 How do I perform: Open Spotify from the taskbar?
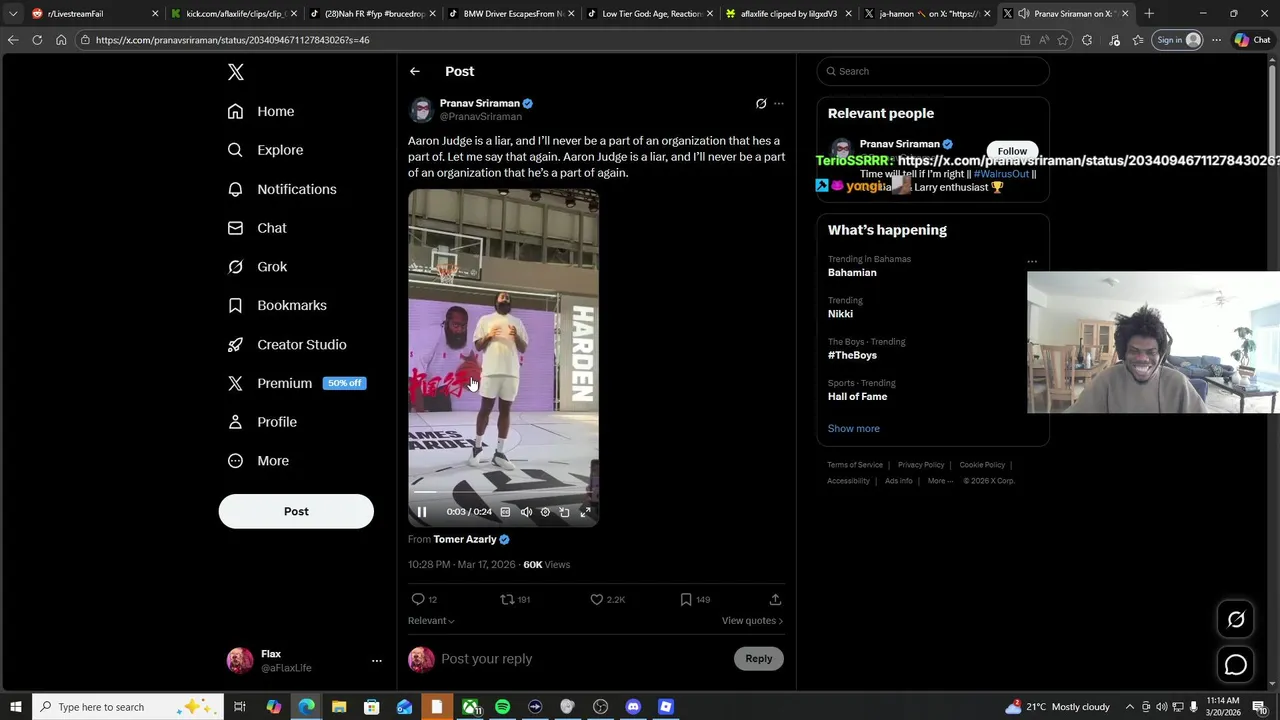tap(503, 707)
